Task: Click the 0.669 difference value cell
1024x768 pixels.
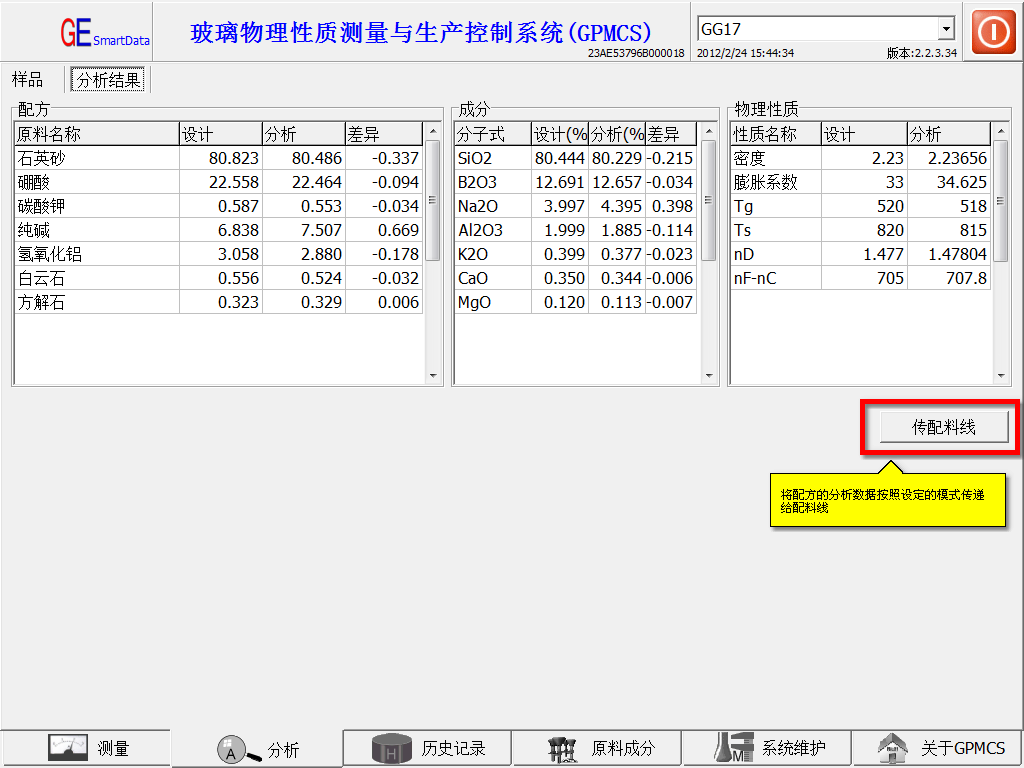Action: click(384, 230)
